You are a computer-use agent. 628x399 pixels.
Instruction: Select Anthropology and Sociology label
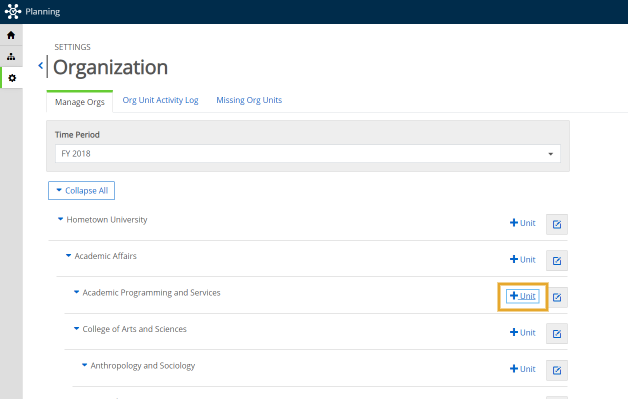(x=143, y=366)
